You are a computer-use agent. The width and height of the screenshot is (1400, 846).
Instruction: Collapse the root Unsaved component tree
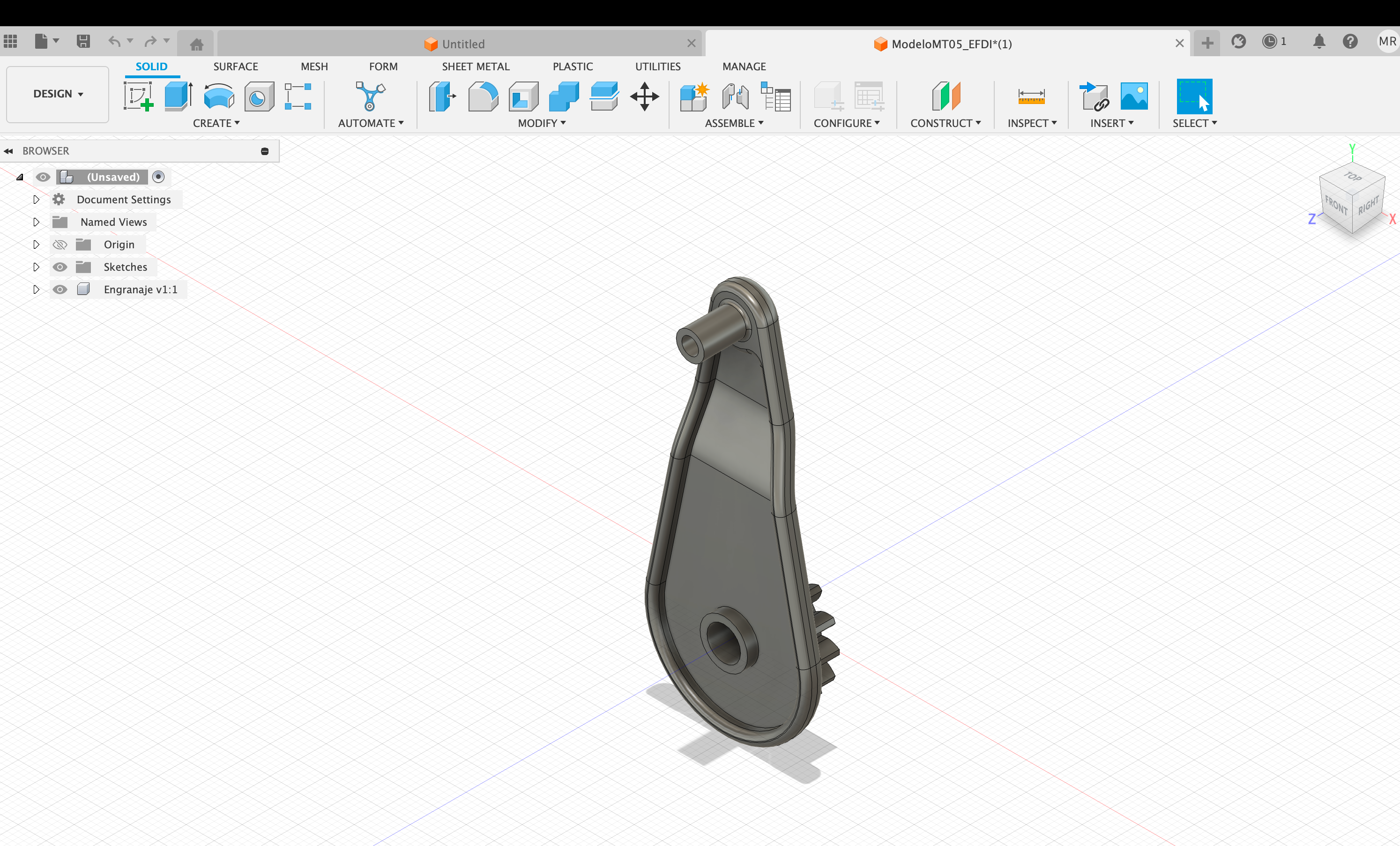tap(20, 177)
